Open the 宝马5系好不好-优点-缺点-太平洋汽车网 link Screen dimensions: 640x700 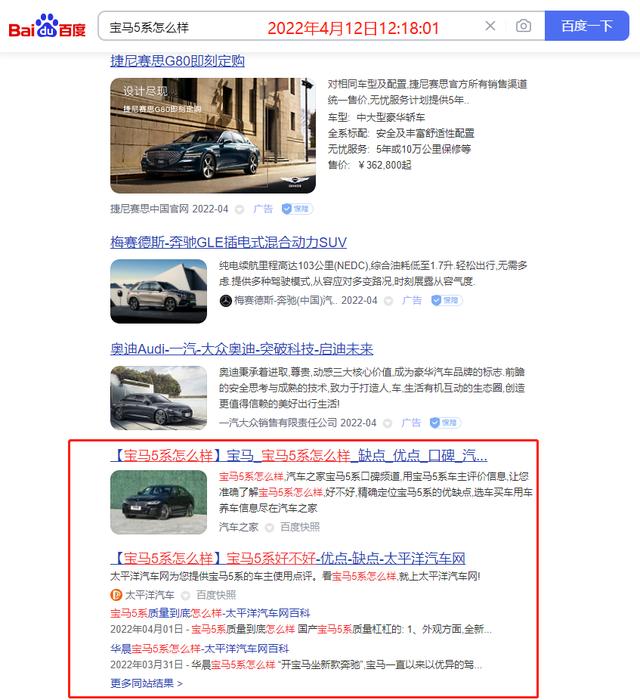click(x=288, y=558)
